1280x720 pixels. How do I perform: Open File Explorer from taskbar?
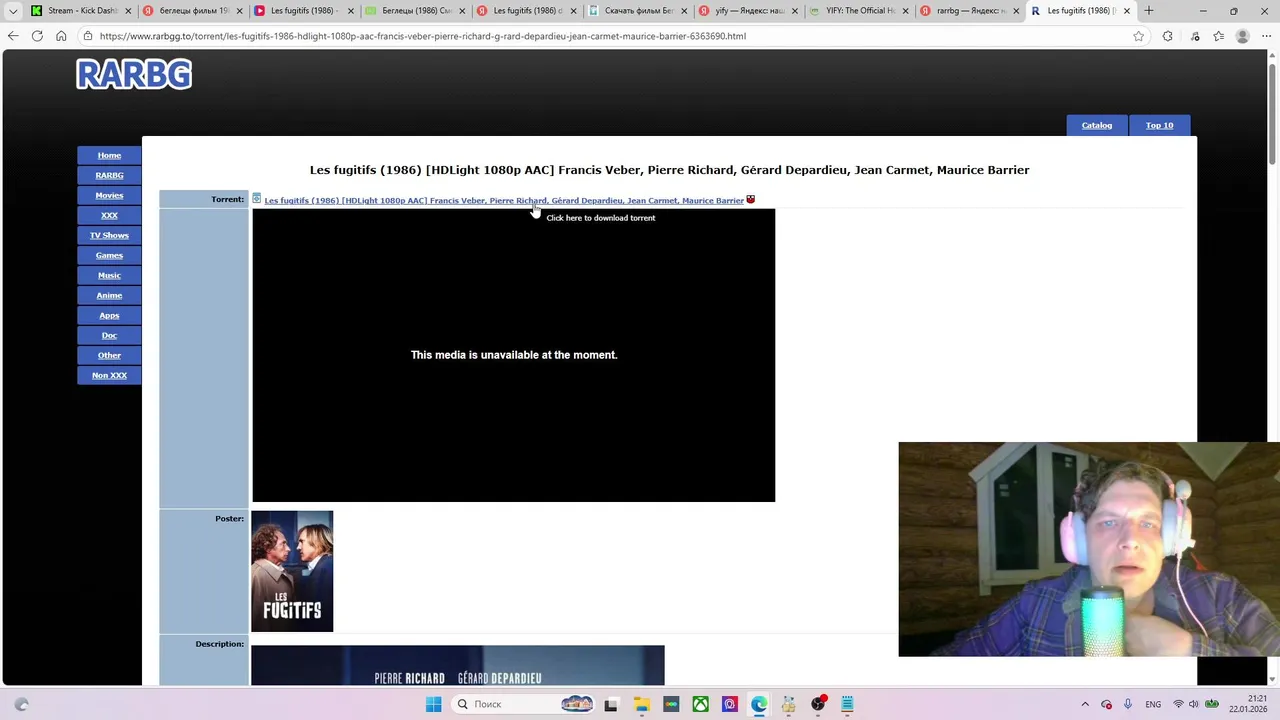641,704
